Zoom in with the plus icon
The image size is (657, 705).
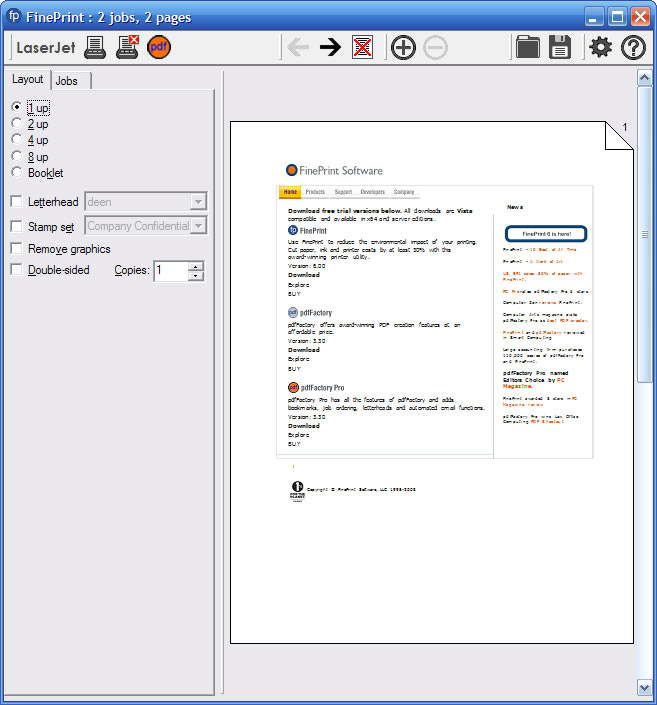[x=403, y=47]
